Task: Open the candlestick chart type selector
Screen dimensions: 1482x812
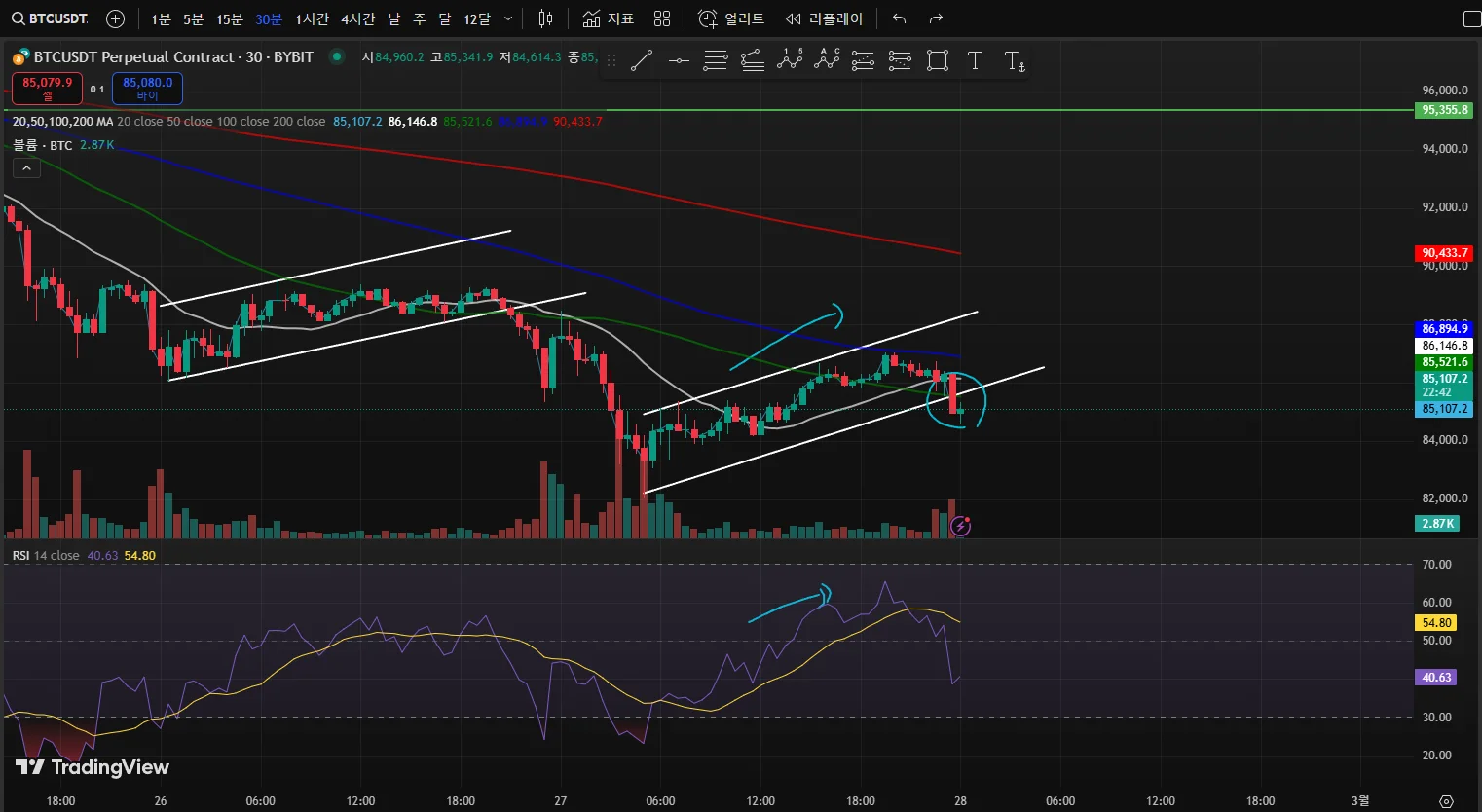Action: [x=546, y=18]
